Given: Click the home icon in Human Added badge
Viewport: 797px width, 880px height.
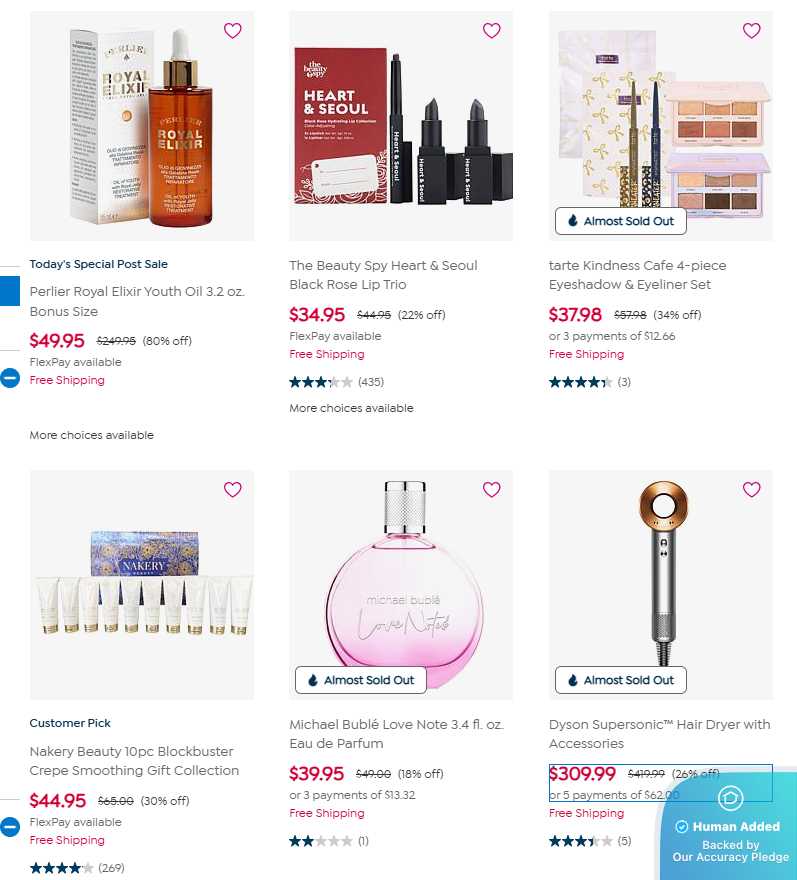Looking at the screenshot, I should [x=731, y=798].
